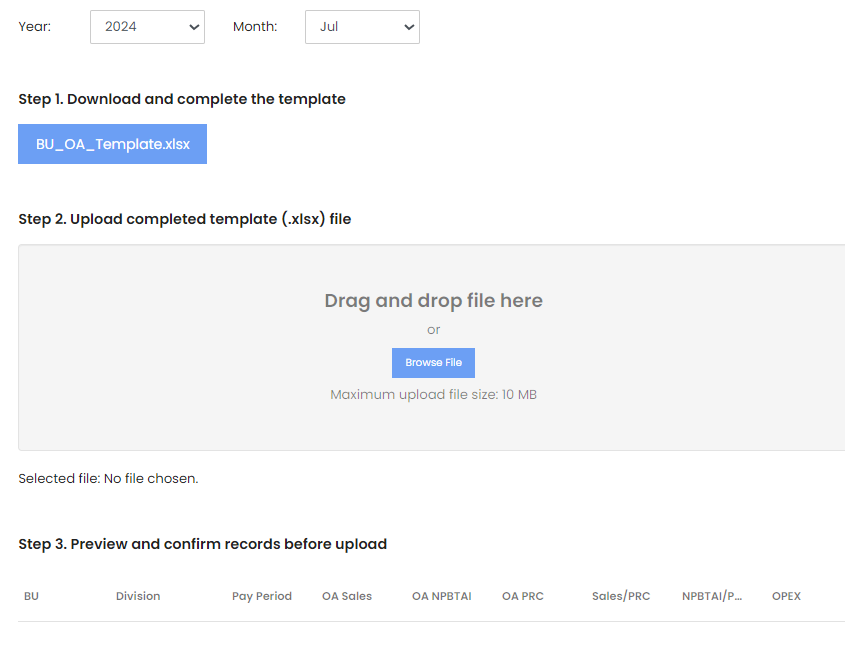Click the Step 1 download template heading
Image resolution: width=845 pixels, height=648 pixels.
(182, 99)
